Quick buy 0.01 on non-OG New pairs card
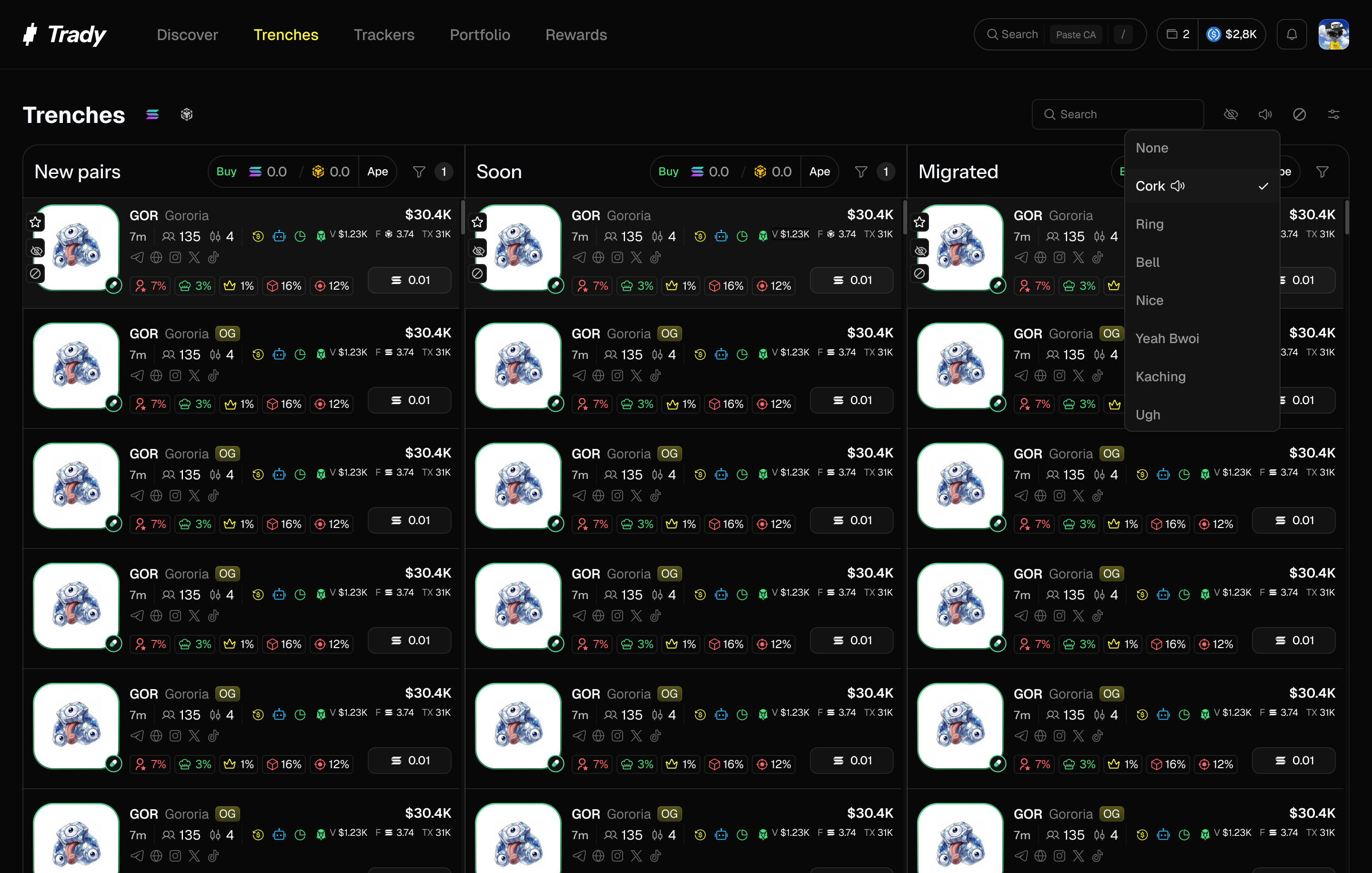Viewport: 1372px width, 873px height. pos(410,280)
